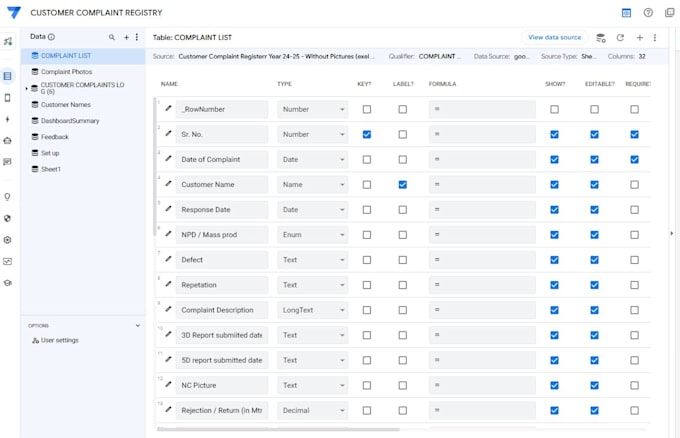Screen dimensions: 680x438
Task: Open the Manage monitor icon in sidebar
Action: point(7,261)
